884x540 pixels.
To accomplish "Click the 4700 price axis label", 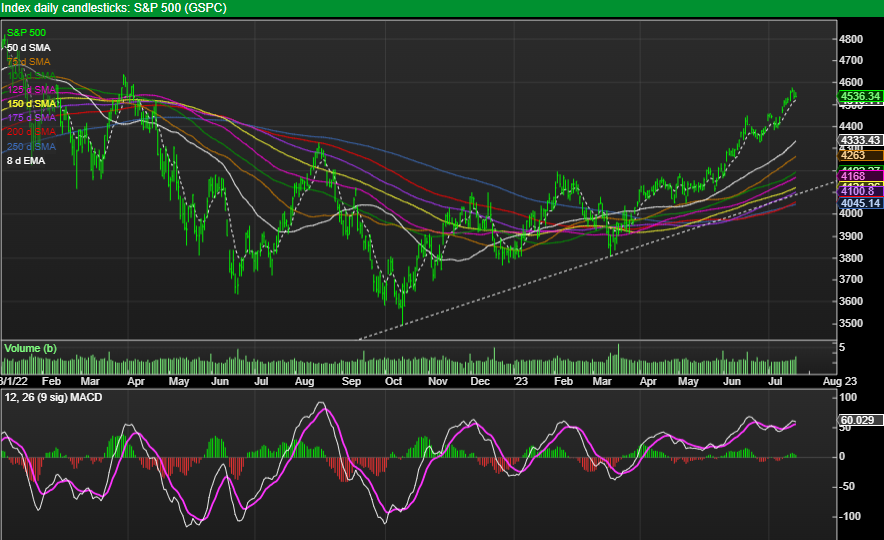I will (x=850, y=60).
